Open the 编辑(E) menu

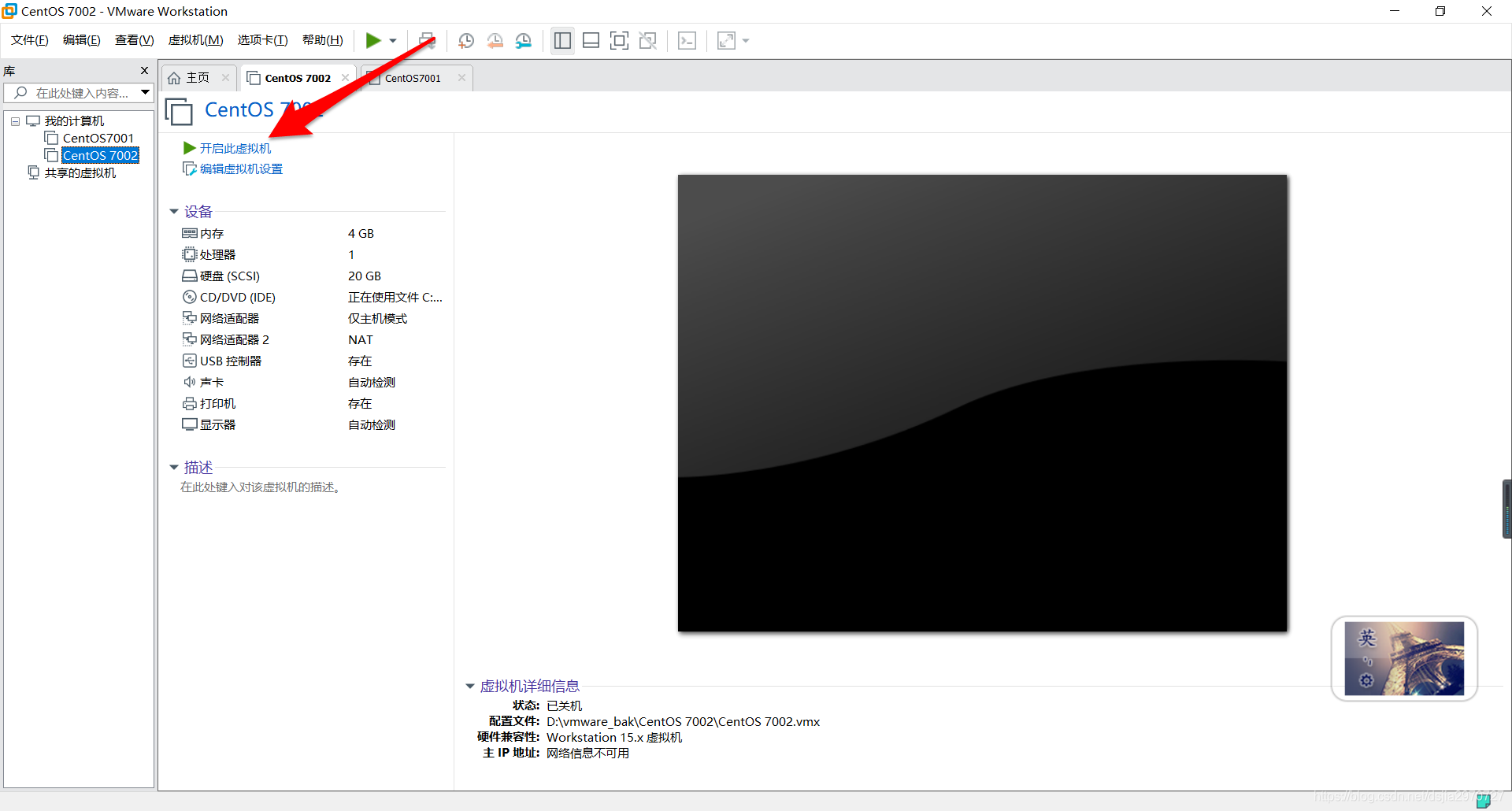pyautogui.click(x=81, y=40)
